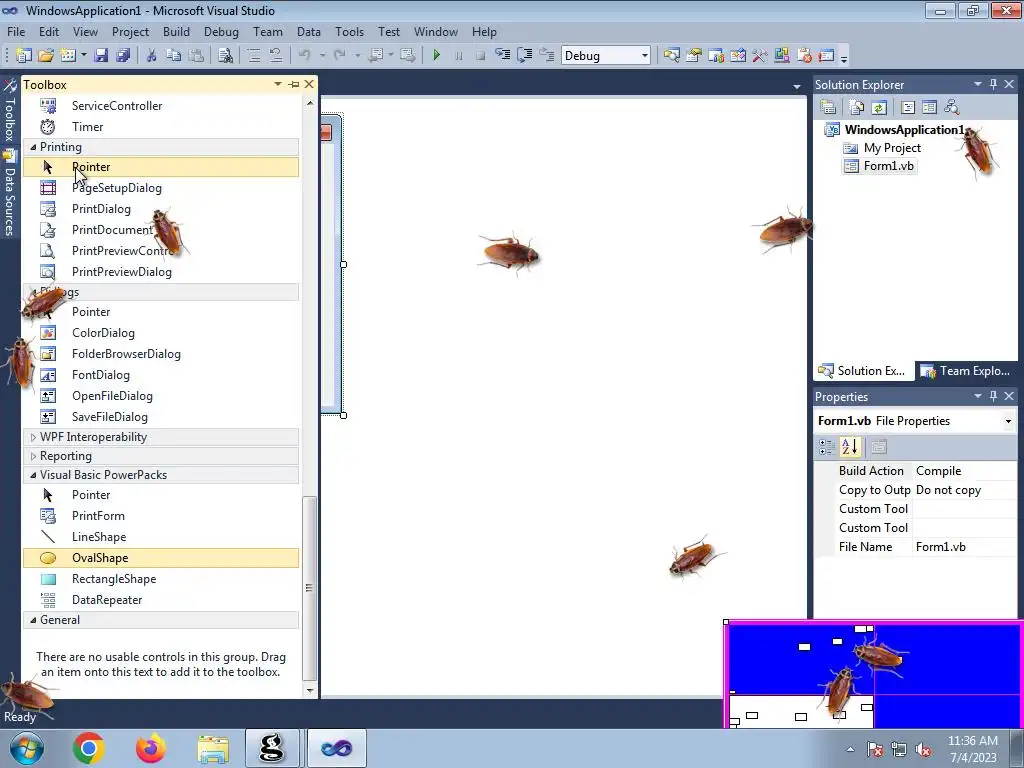Click the New Project toolbar icon
The image size is (1024, 768).
coord(24,56)
